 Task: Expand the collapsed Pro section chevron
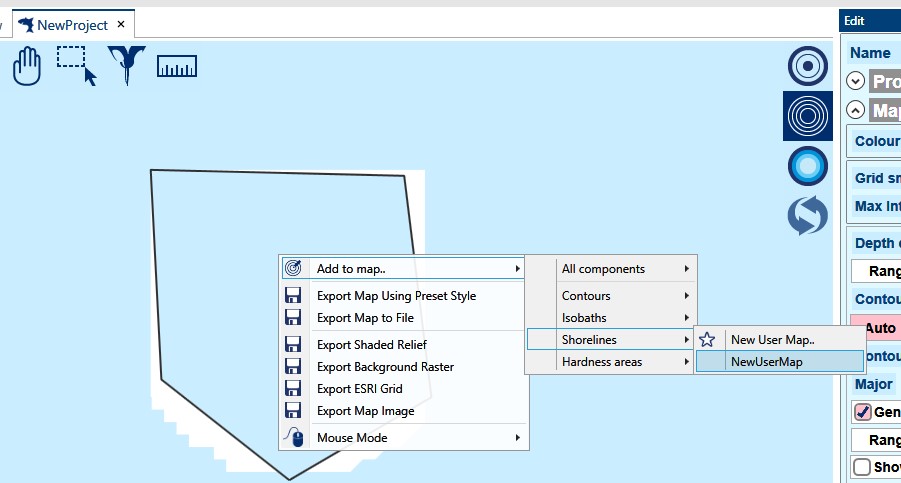tap(856, 82)
